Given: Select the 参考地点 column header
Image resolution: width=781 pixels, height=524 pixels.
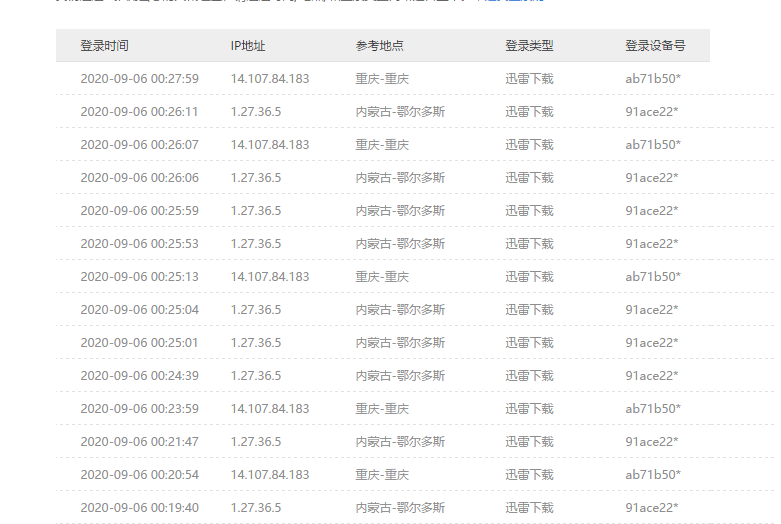Looking at the screenshot, I should tap(379, 46).
